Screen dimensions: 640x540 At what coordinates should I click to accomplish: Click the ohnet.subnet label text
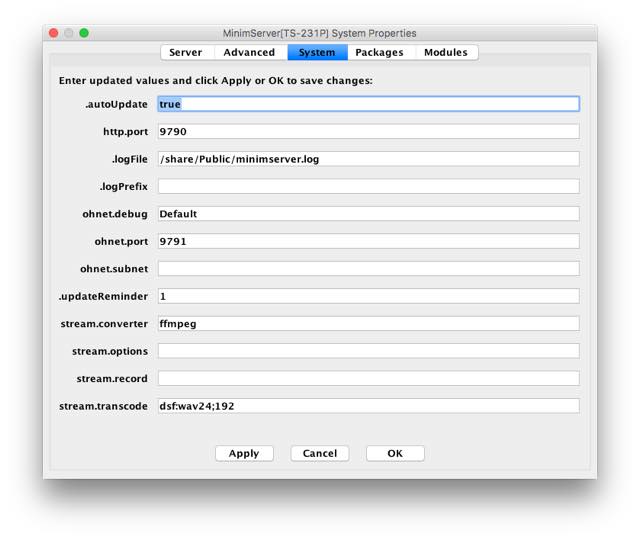point(114,269)
